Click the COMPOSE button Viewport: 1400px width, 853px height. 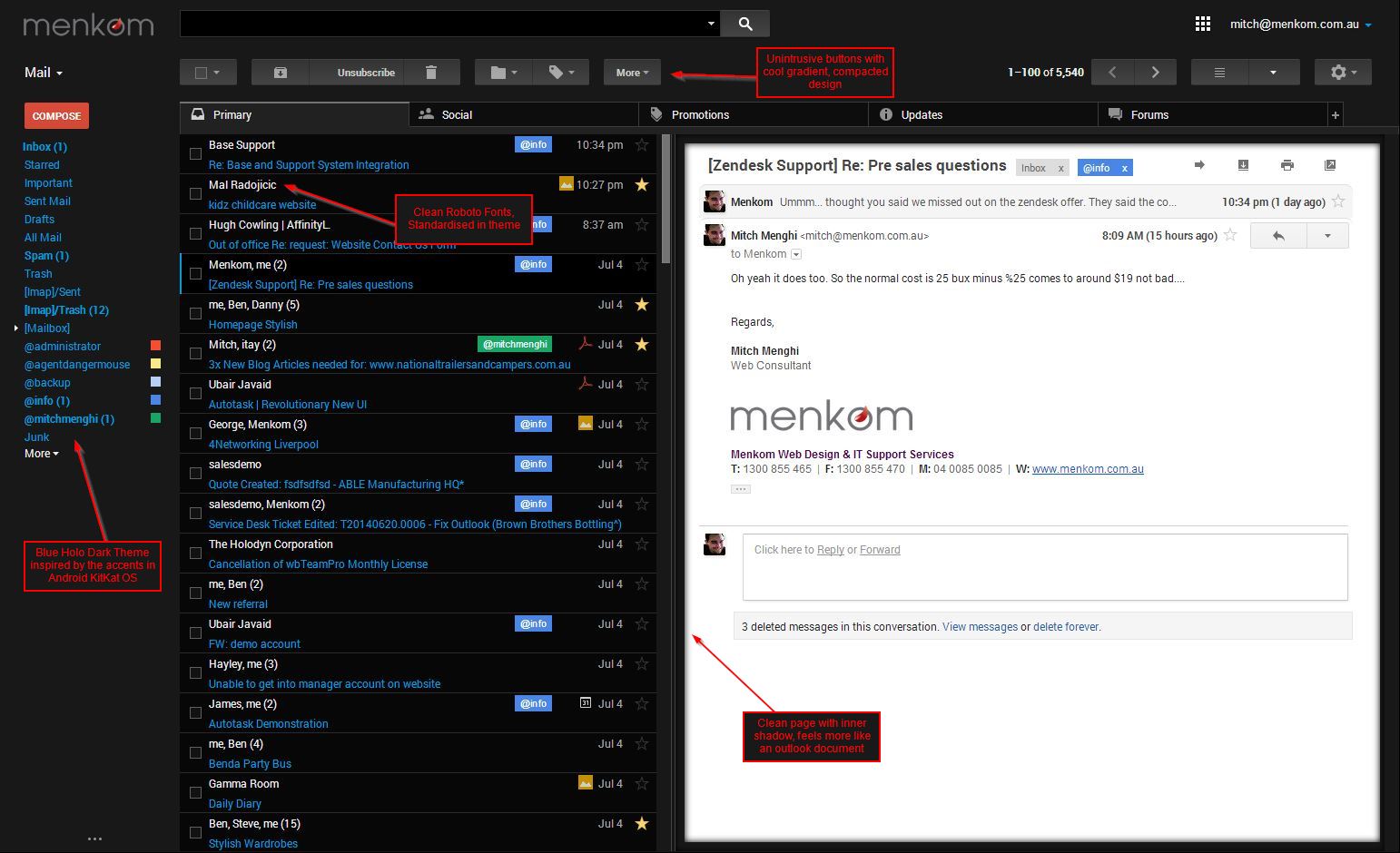pyautogui.click(x=56, y=116)
